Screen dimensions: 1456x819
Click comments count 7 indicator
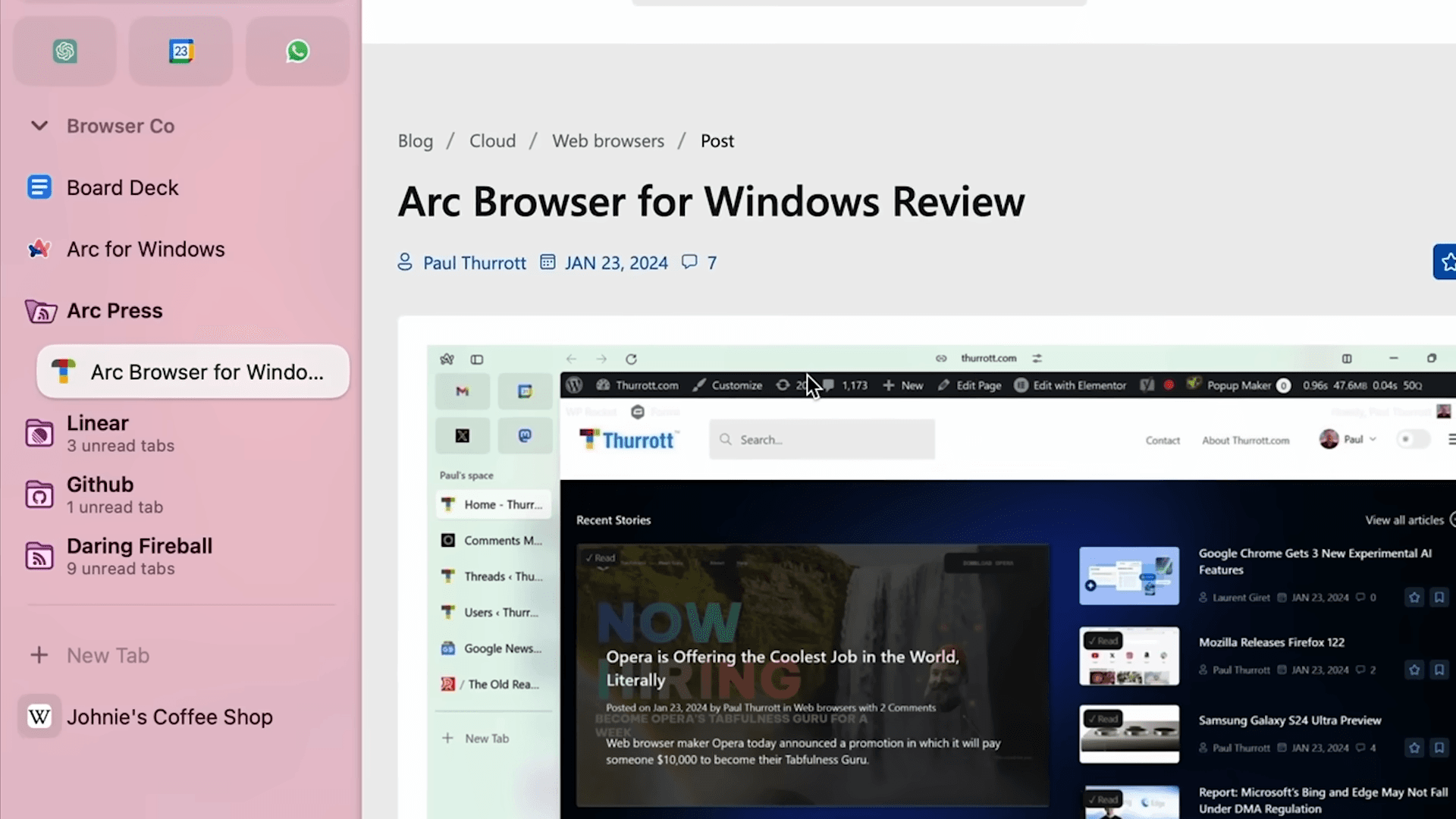coord(700,262)
